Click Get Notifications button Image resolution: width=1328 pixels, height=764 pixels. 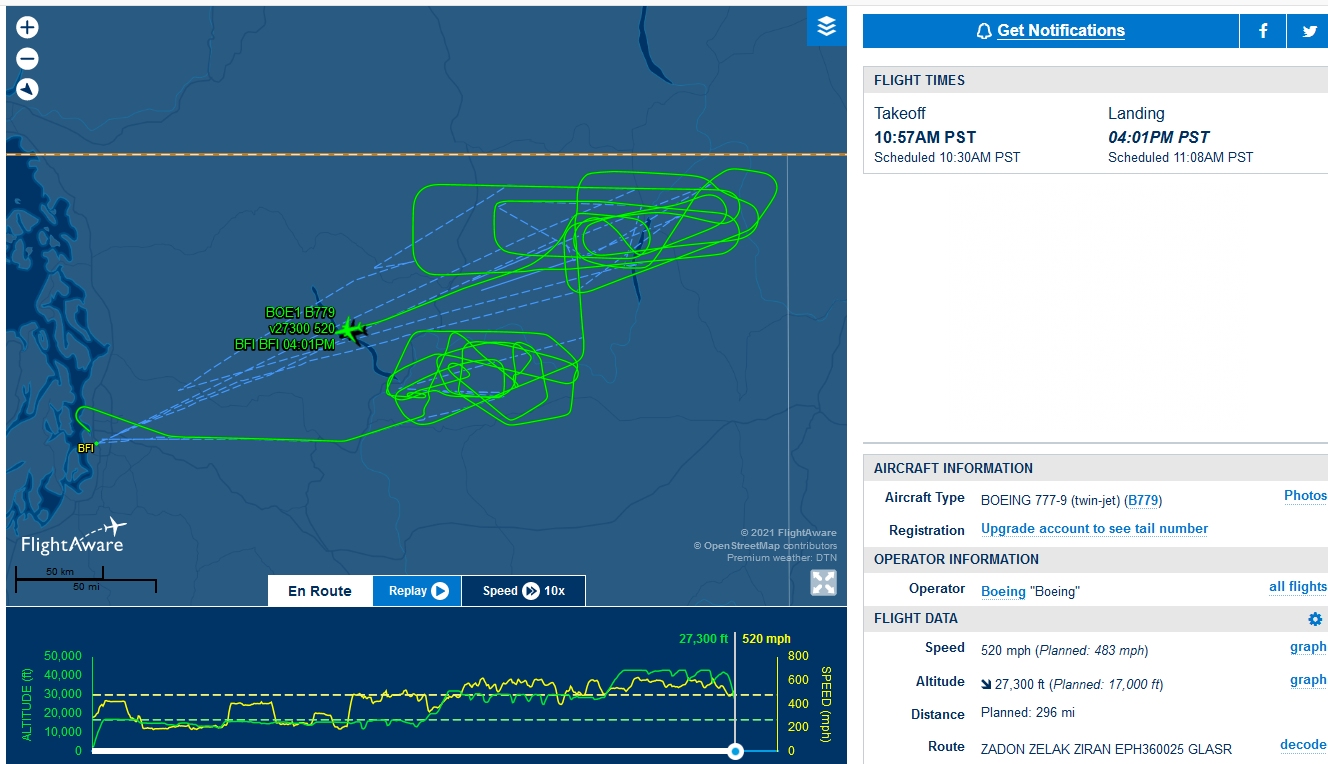coord(1051,31)
